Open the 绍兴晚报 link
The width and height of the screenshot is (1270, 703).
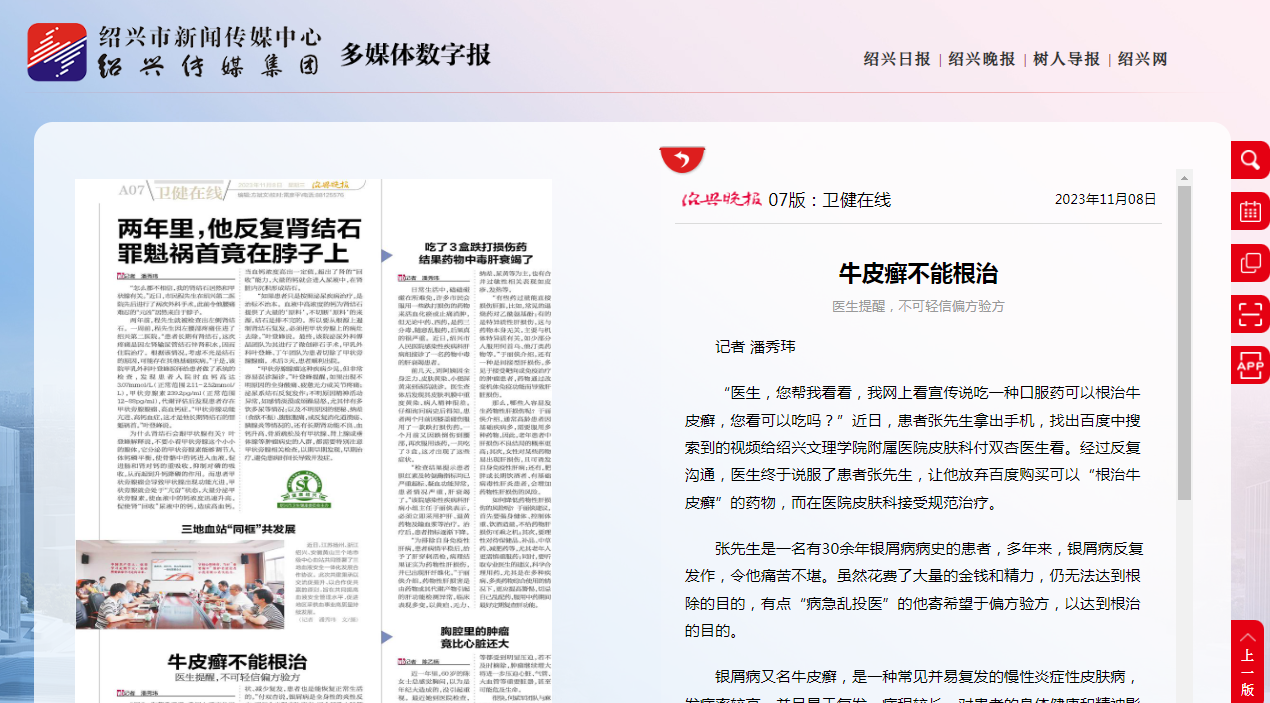(x=982, y=59)
